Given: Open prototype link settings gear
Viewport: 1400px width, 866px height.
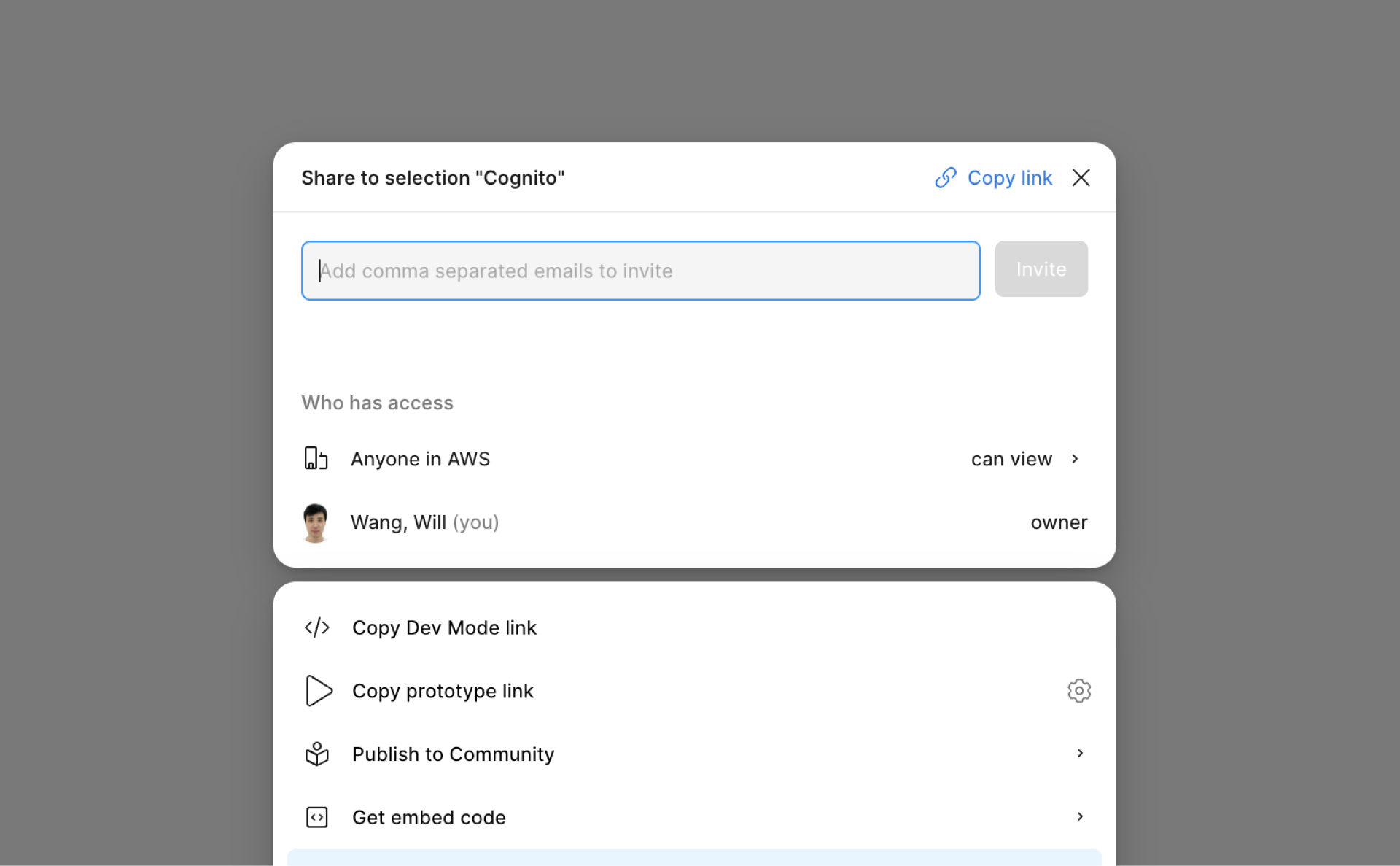Looking at the screenshot, I should [x=1079, y=691].
